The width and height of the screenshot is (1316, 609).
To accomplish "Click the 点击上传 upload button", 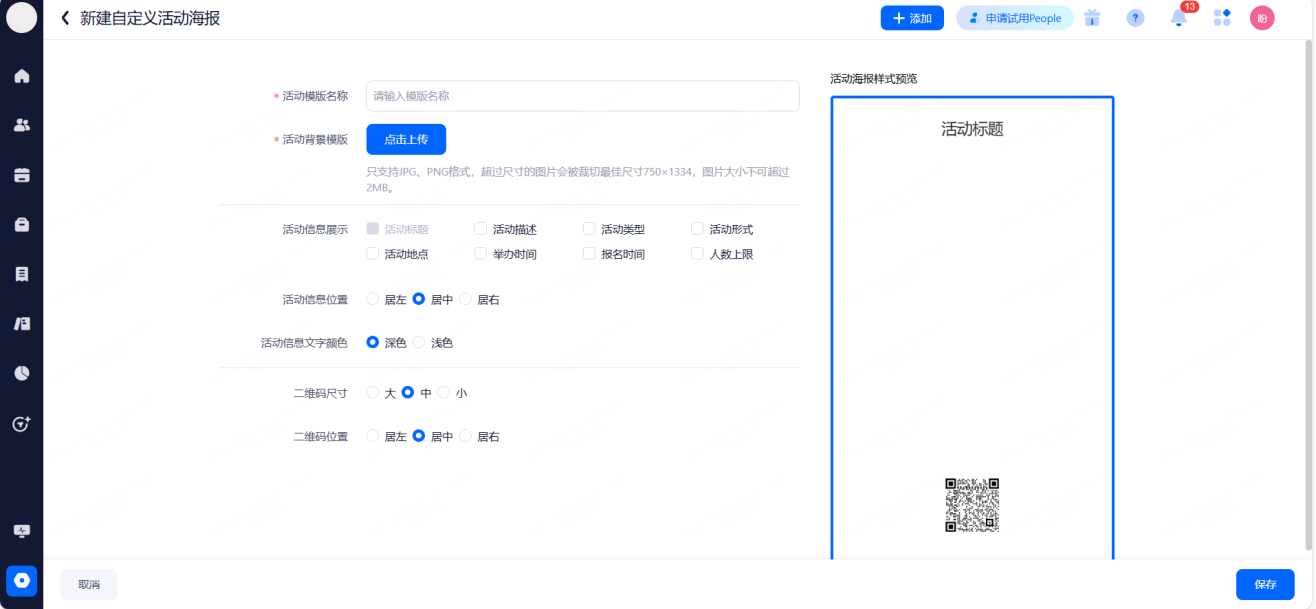I will (x=406, y=140).
